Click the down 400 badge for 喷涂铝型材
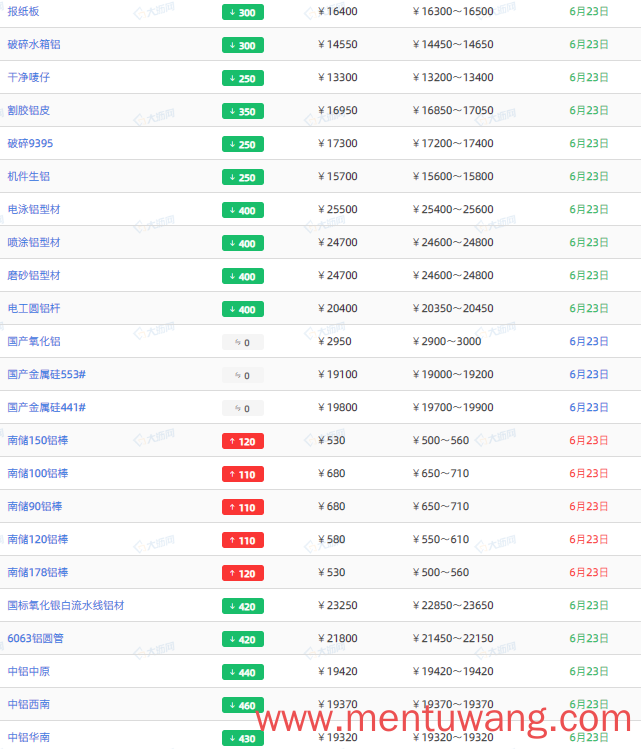Viewport: 641px width, 749px height. (x=243, y=243)
